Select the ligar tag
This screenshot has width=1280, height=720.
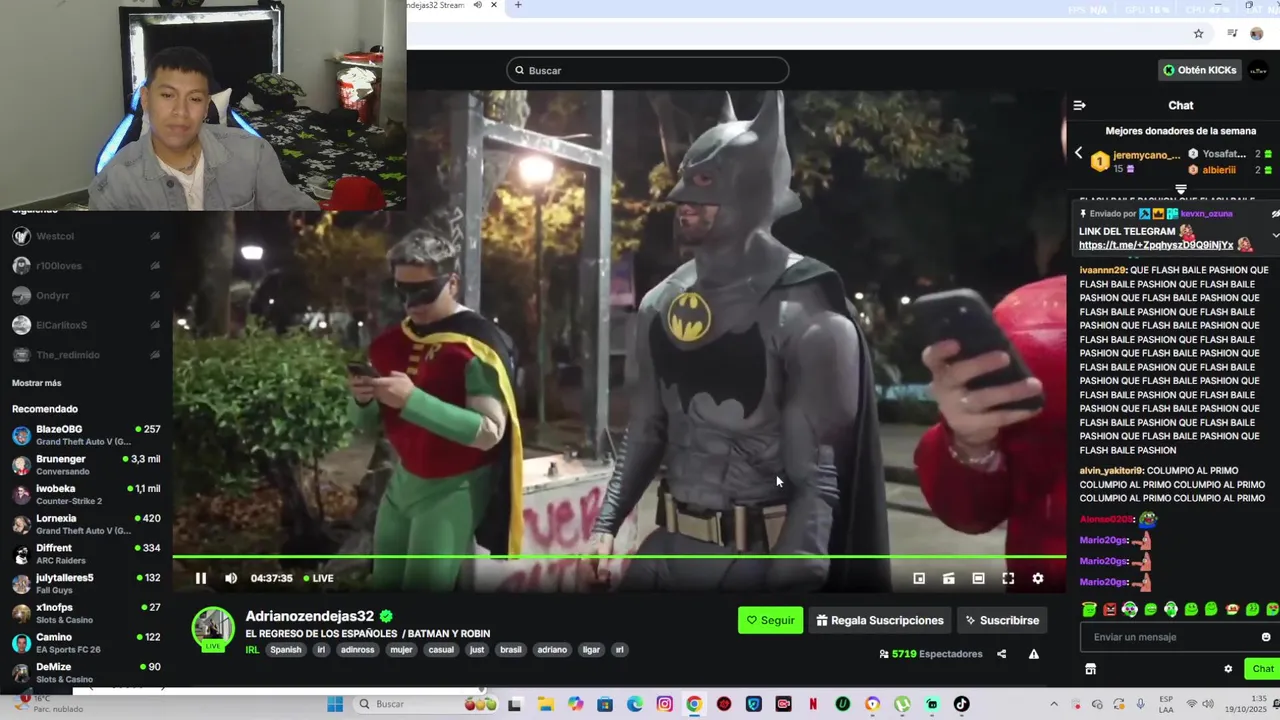point(591,650)
